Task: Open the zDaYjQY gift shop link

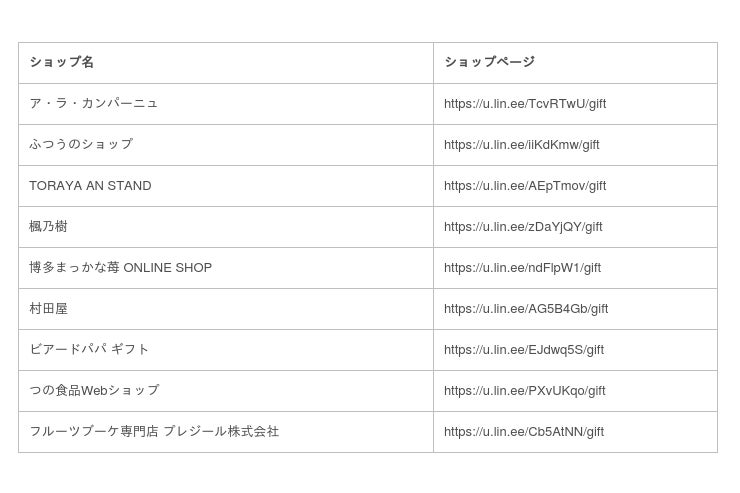Action: tap(523, 227)
